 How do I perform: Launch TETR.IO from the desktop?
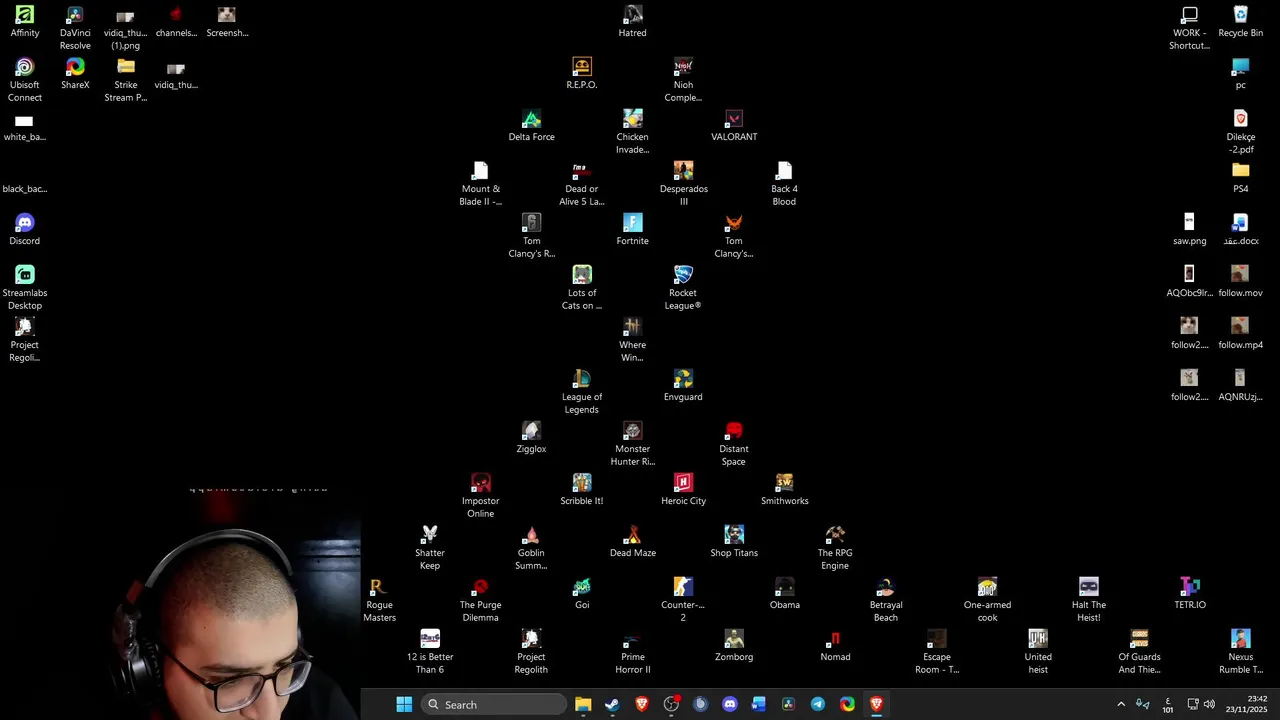(1190, 594)
